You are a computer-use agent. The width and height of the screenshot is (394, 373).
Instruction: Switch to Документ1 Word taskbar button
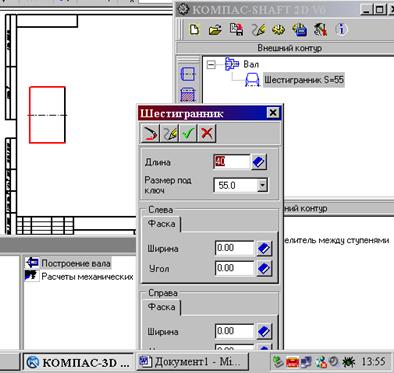[x=193, y=362]
